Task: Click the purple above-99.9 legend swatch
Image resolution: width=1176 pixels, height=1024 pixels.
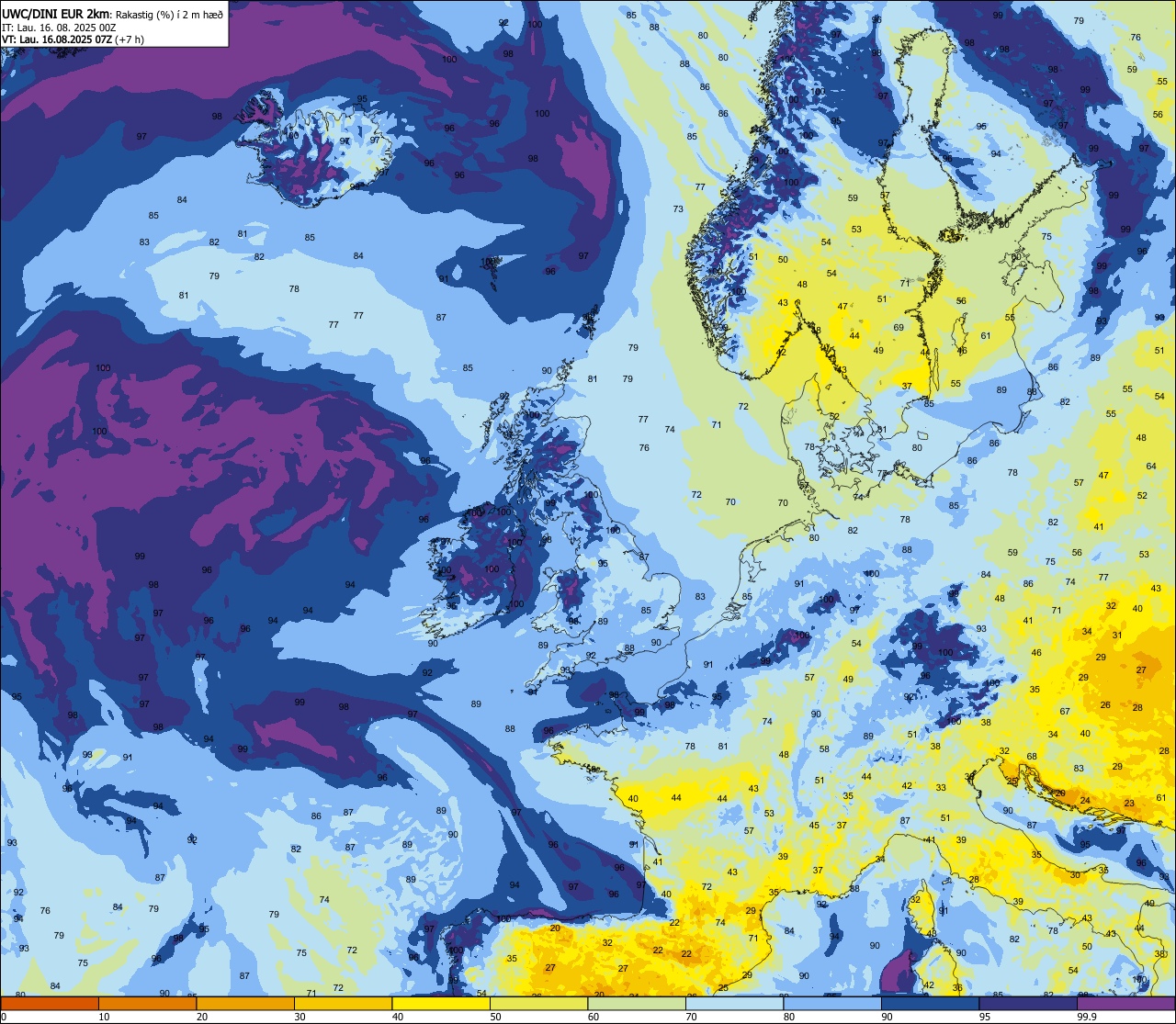Action: (1125, 1003)
